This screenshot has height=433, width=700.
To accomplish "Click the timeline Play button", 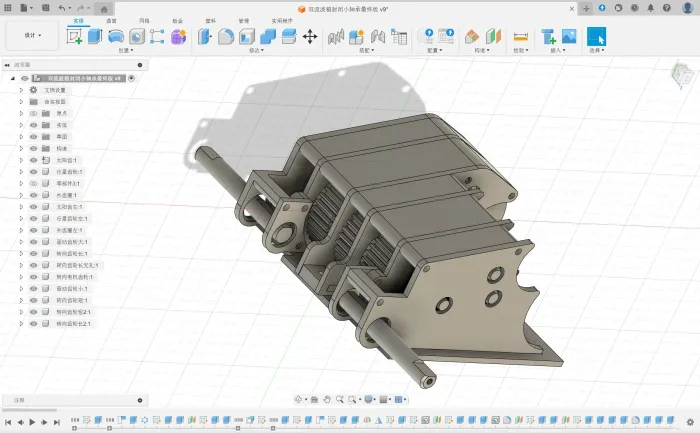I will [32, 423].
